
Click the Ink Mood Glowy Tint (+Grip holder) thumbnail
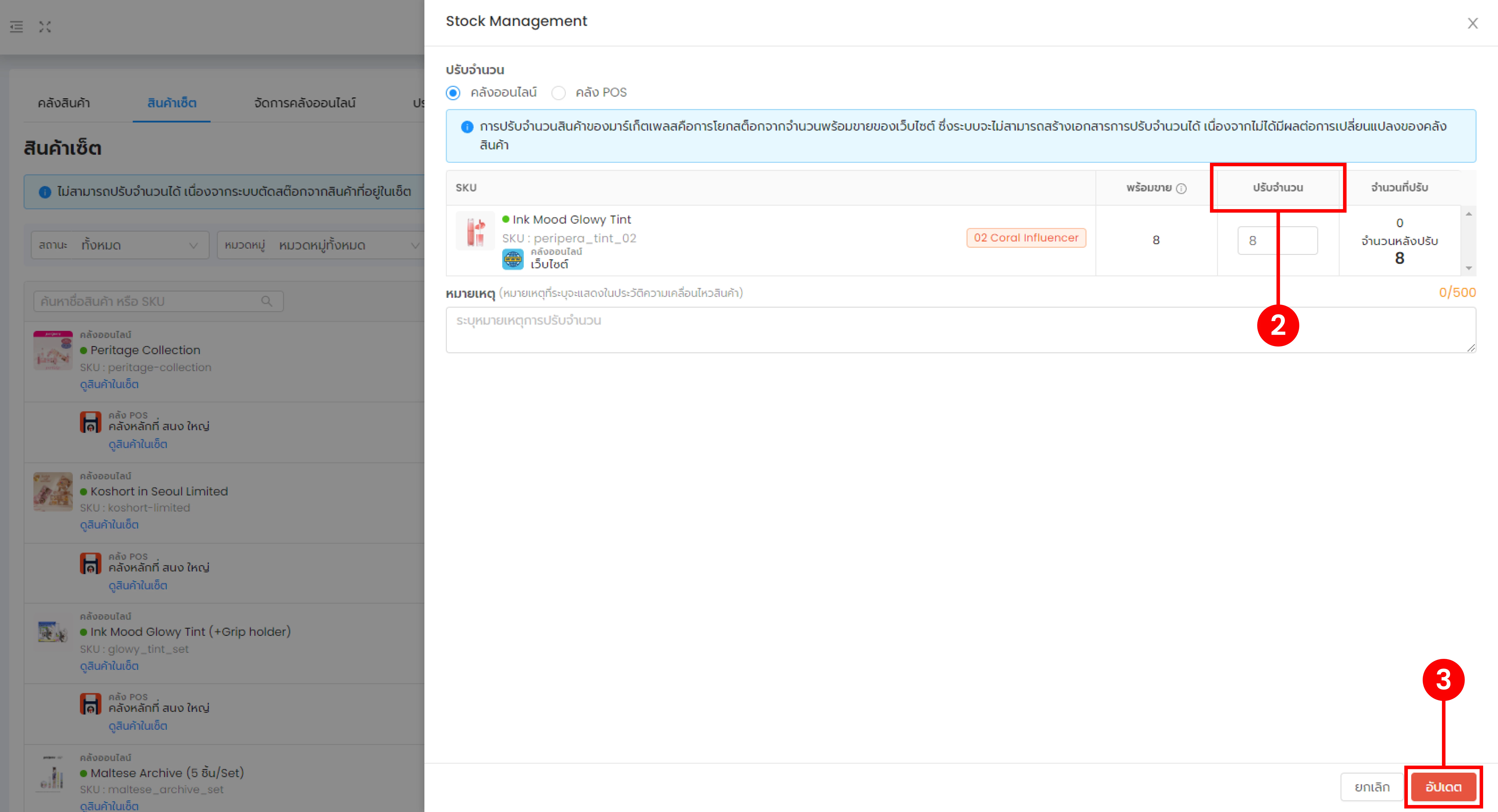(53, 632)
